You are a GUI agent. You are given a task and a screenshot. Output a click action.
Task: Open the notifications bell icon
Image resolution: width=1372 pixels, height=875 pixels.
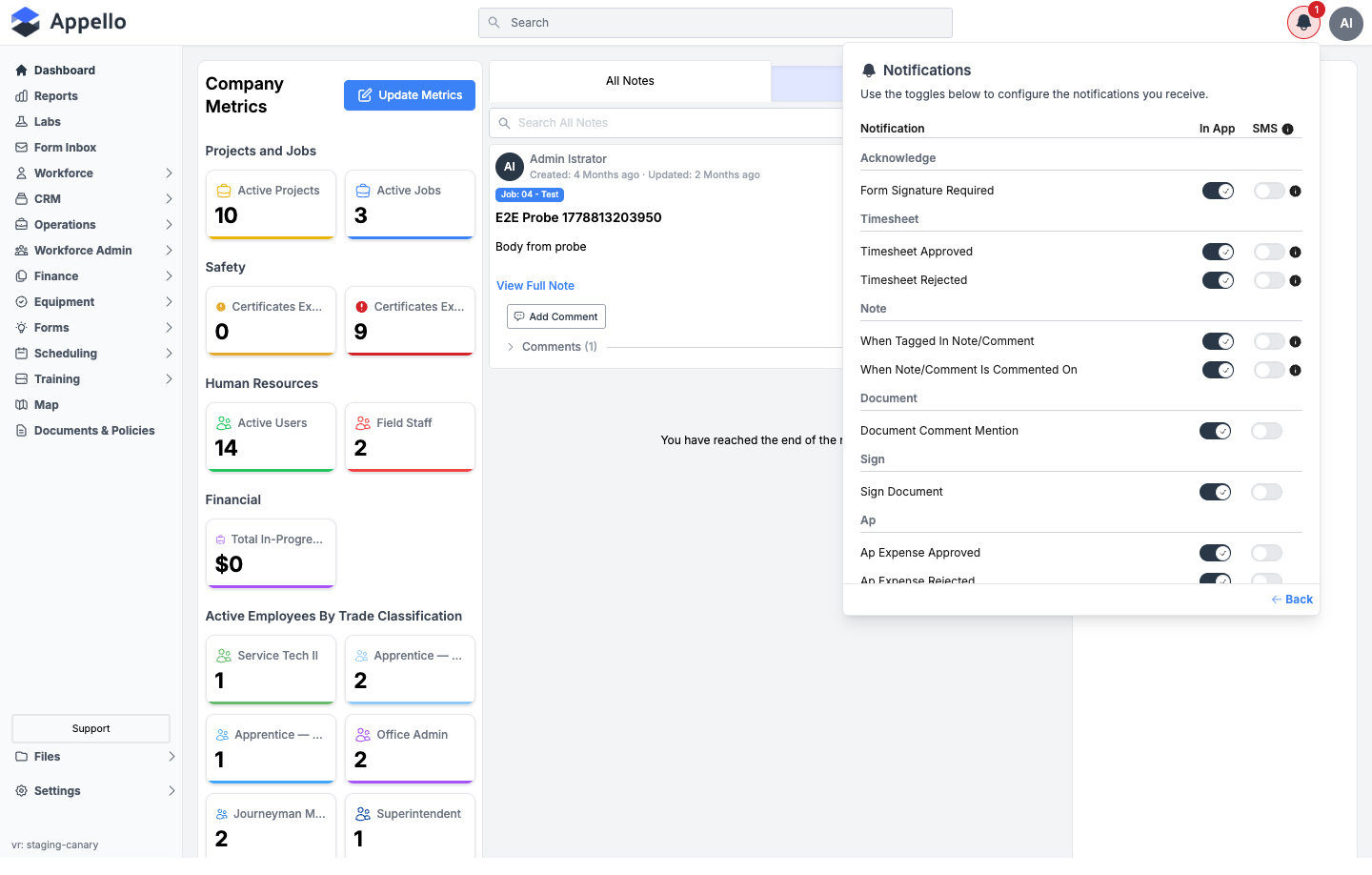pos(1303,23)
